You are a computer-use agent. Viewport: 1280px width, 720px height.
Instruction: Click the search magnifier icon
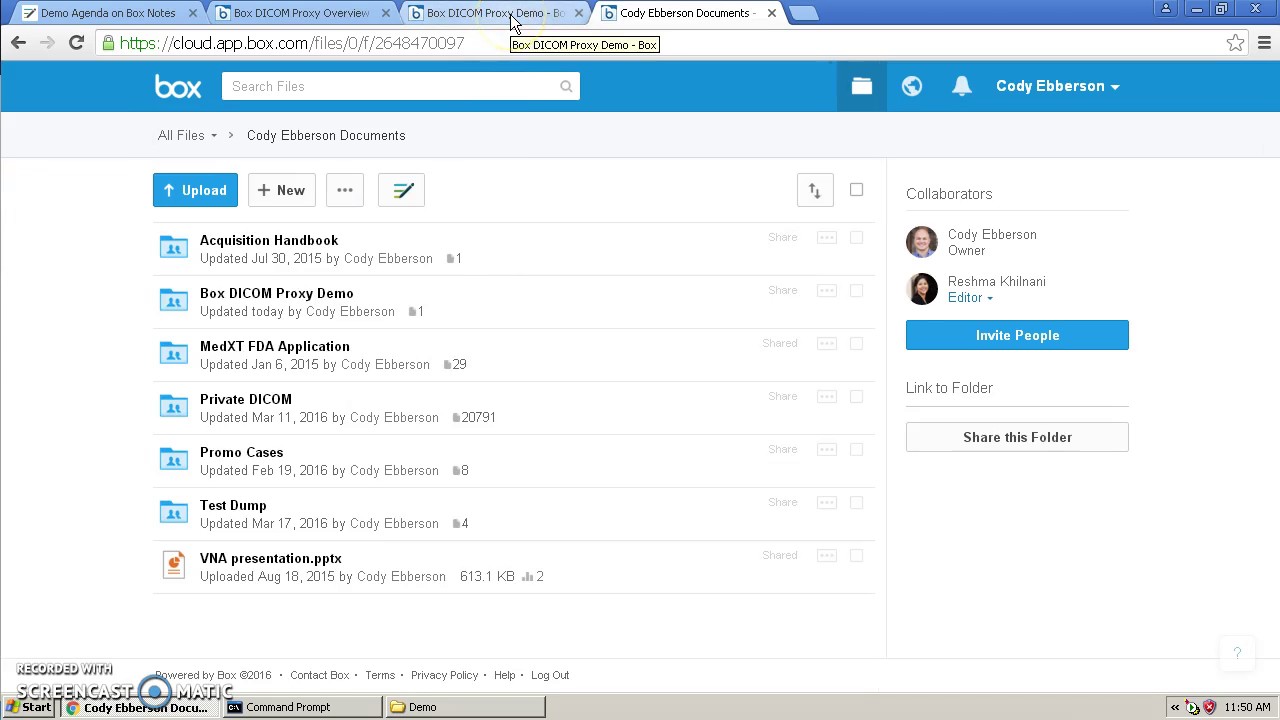coord(566,86)
